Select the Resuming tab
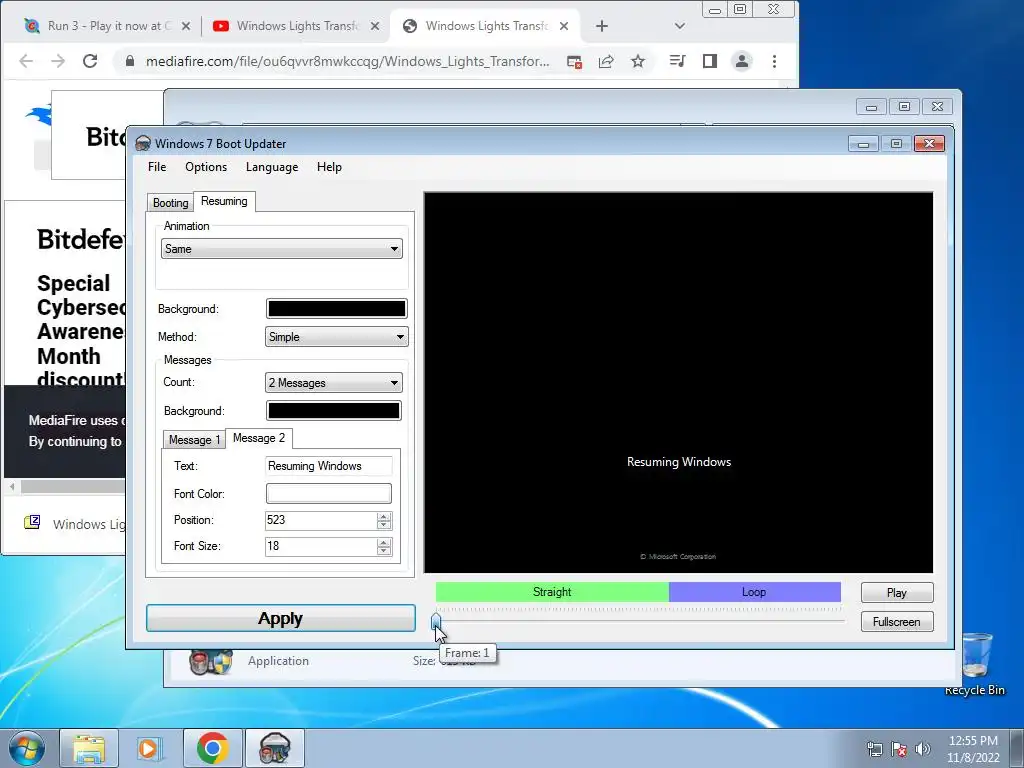 [x=224, y=201]
